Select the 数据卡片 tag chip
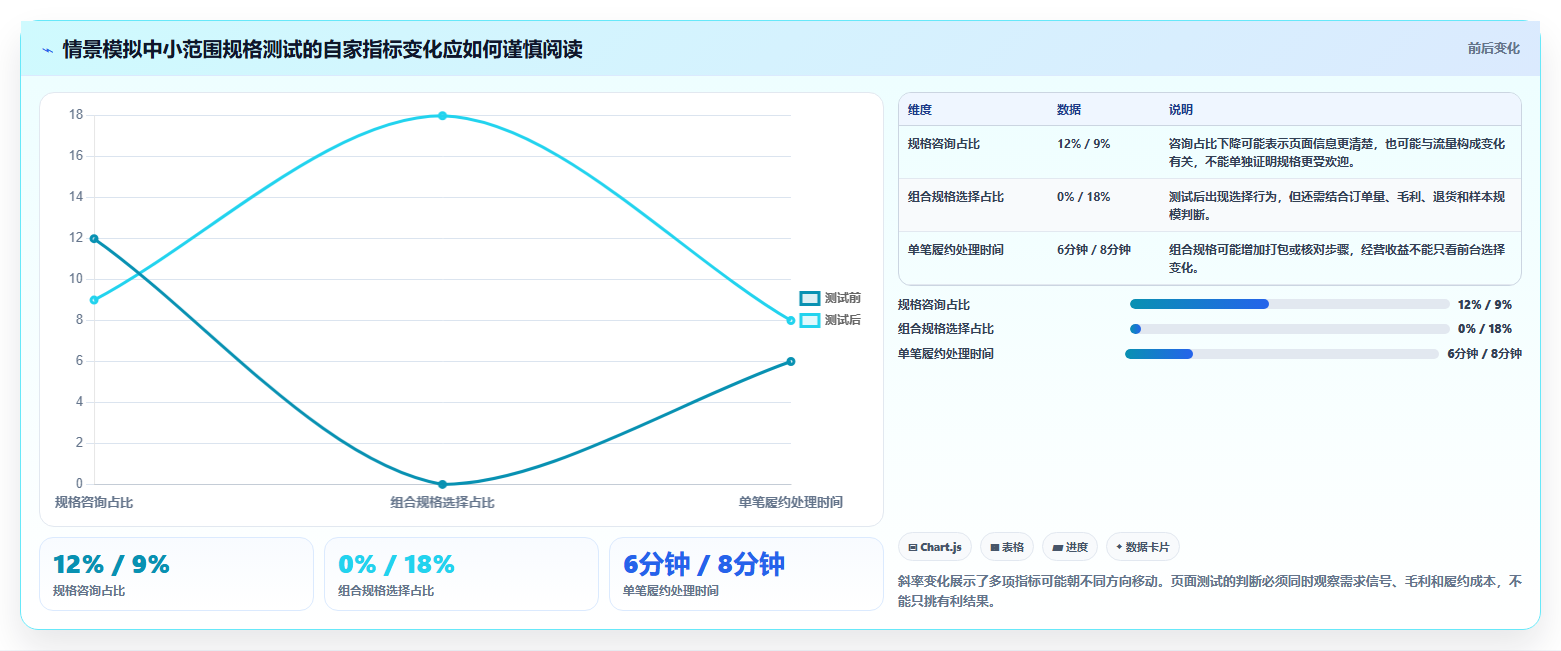Viewport: 1561px width, 651px height. (1142, 547)
